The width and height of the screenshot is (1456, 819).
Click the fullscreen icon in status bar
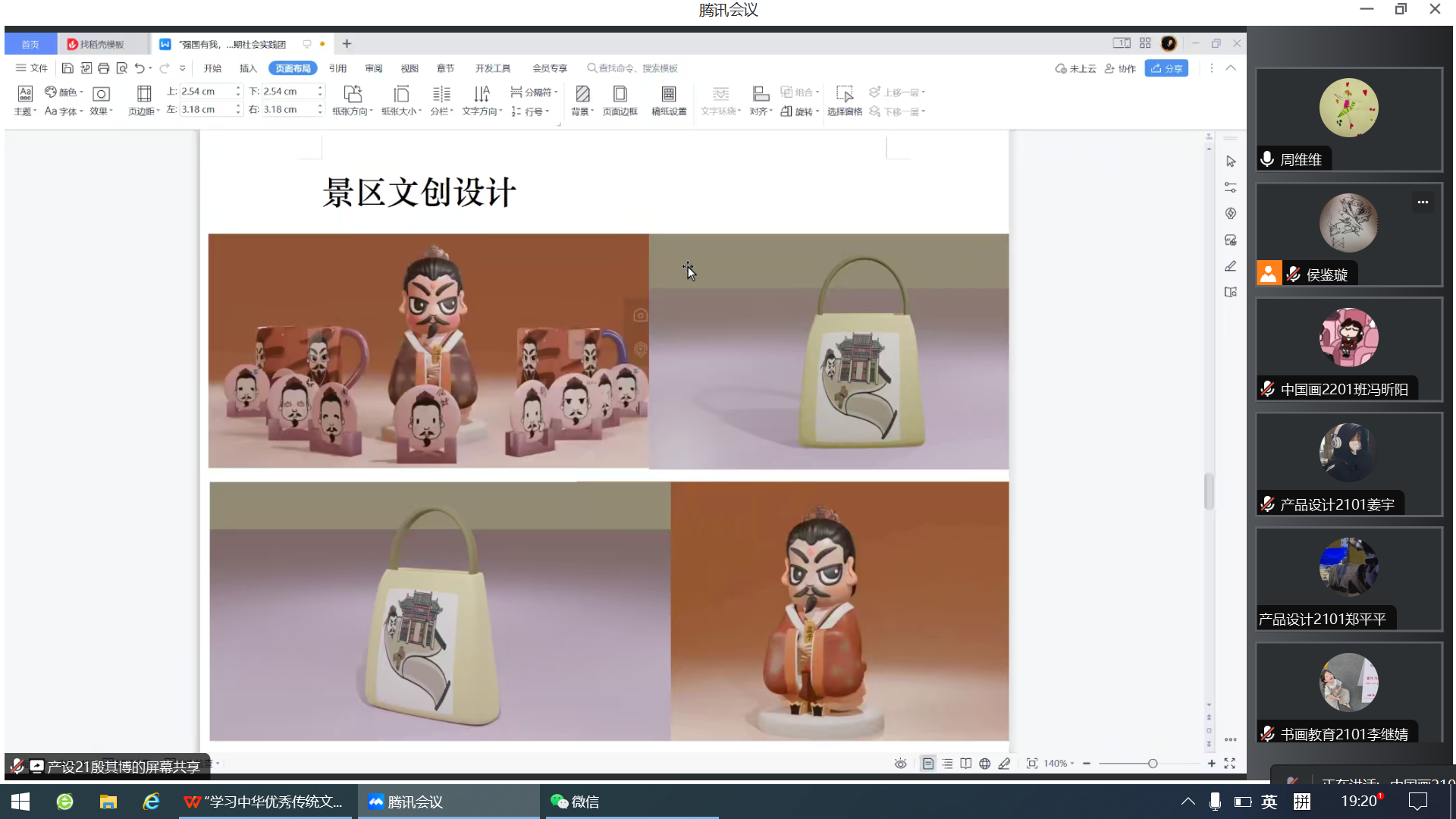pos(1229,764)
